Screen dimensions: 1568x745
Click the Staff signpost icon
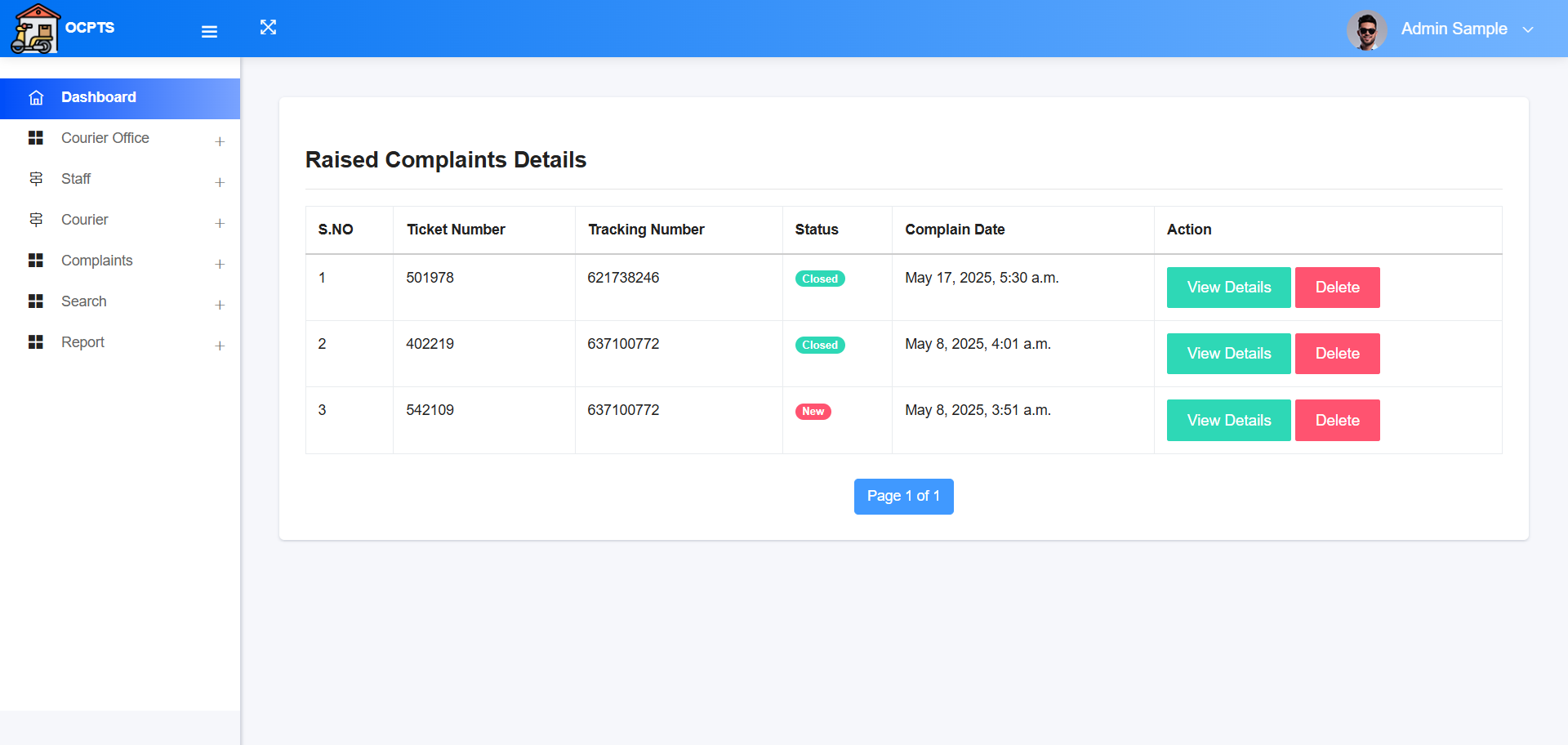coord(36,179)
